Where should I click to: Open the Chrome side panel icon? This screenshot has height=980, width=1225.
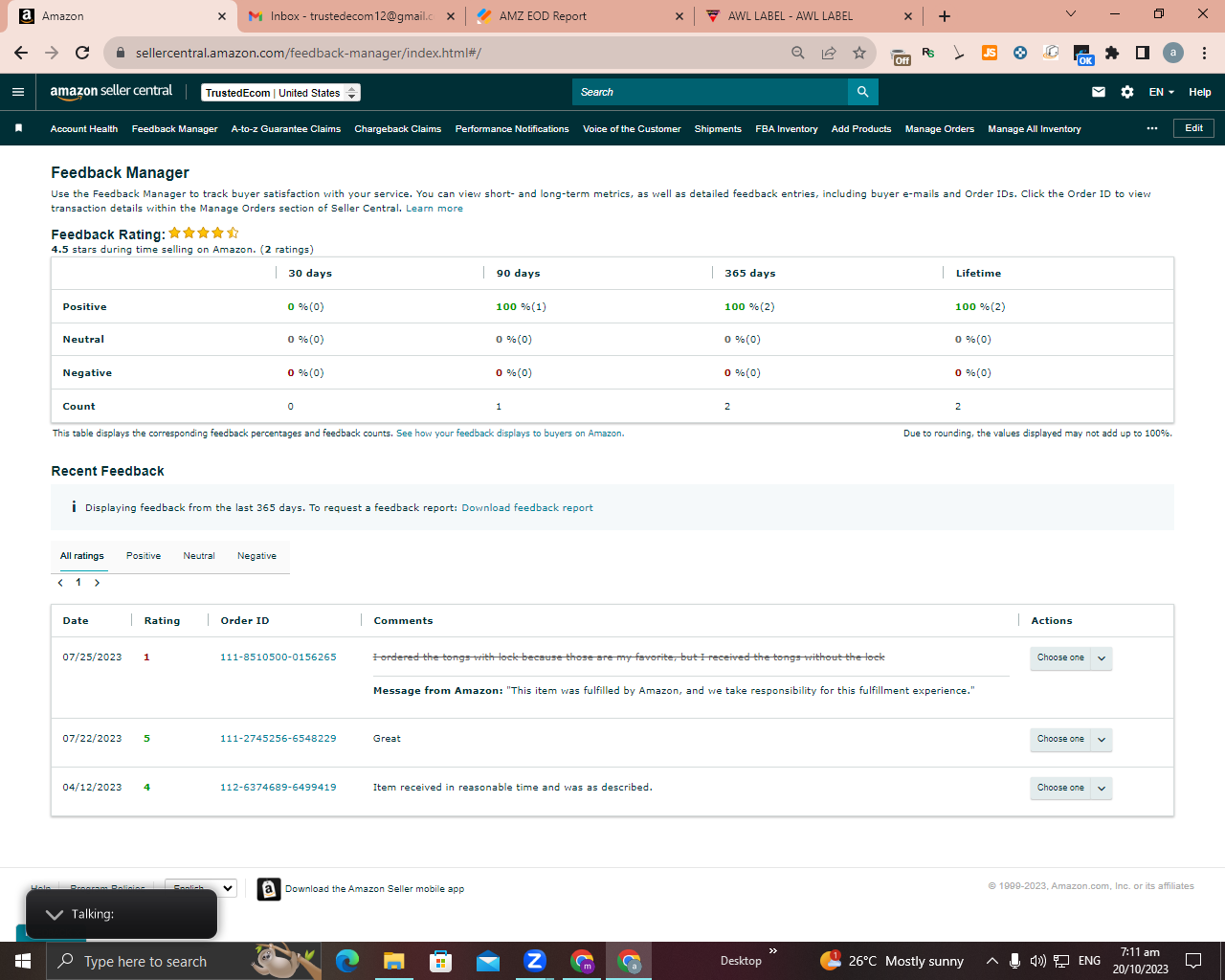pos(1143,53)
